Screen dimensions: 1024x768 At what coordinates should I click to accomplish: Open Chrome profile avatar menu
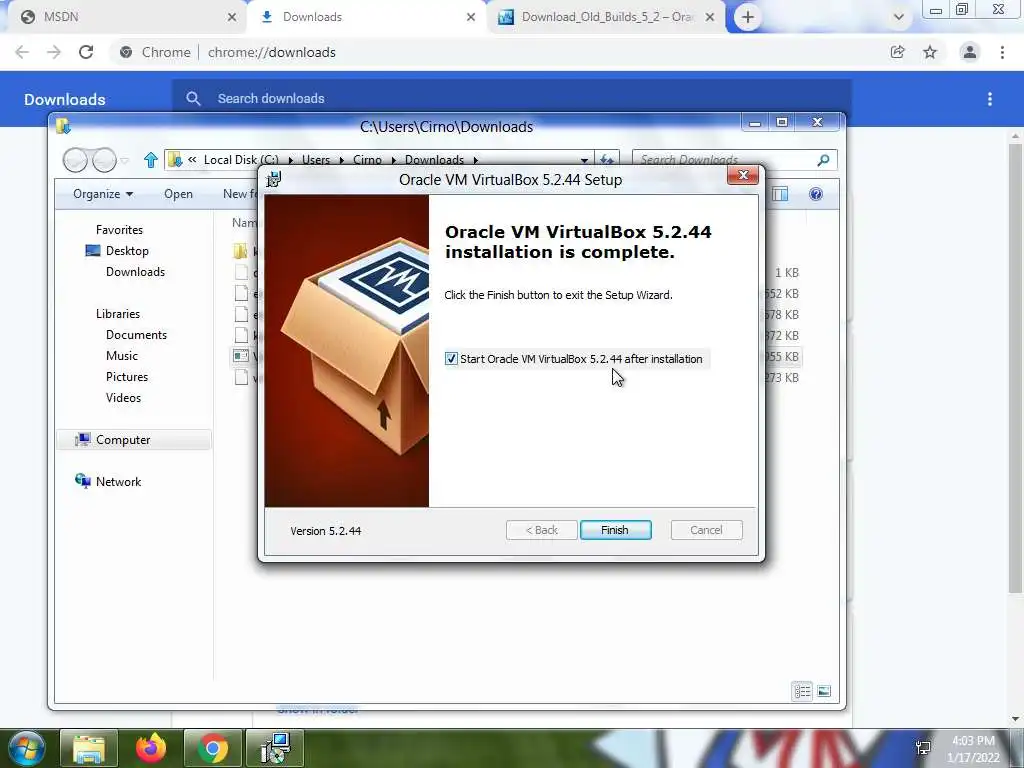[970, 52]
